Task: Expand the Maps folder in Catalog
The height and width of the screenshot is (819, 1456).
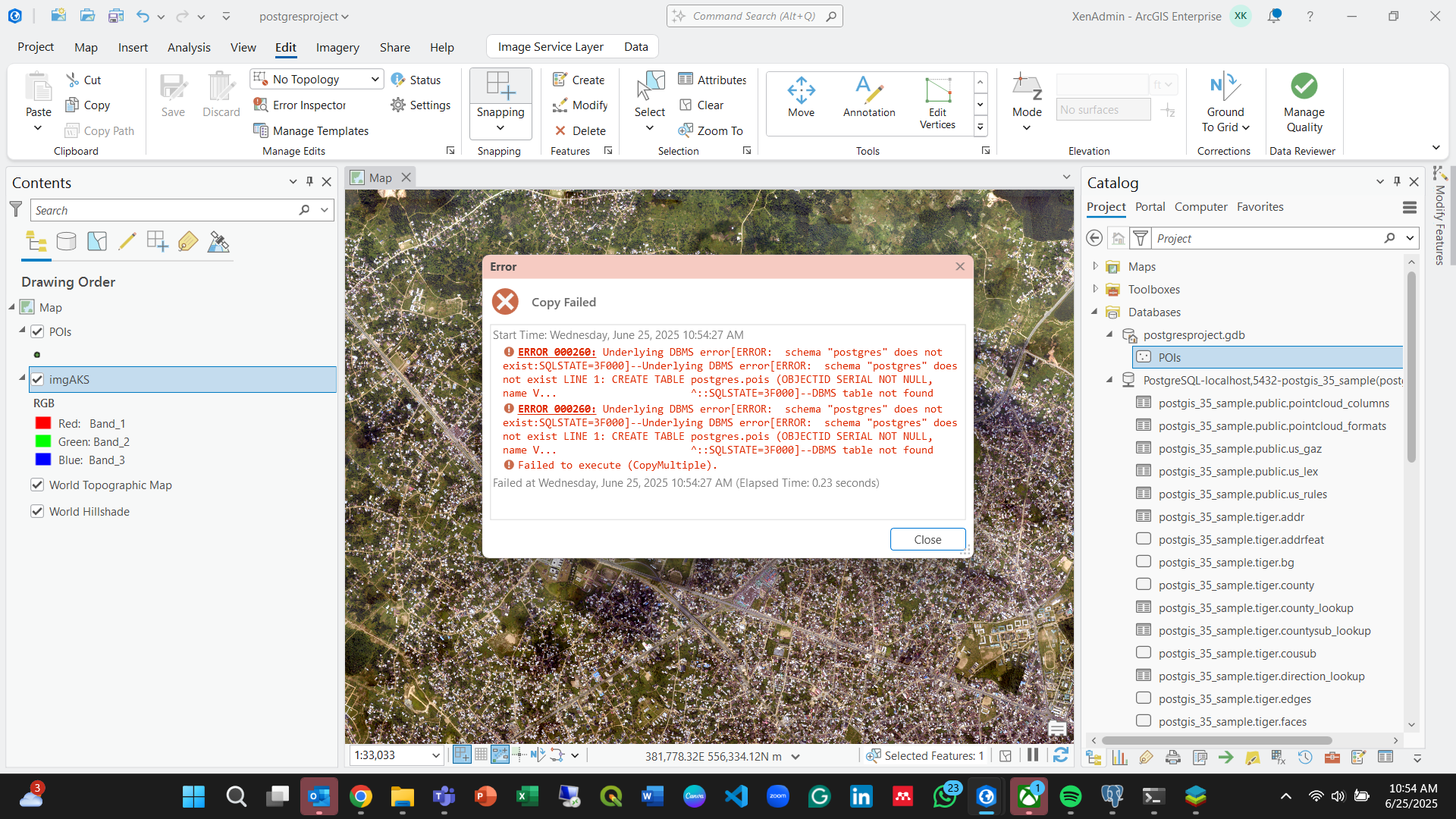Action: [1095, 266]
